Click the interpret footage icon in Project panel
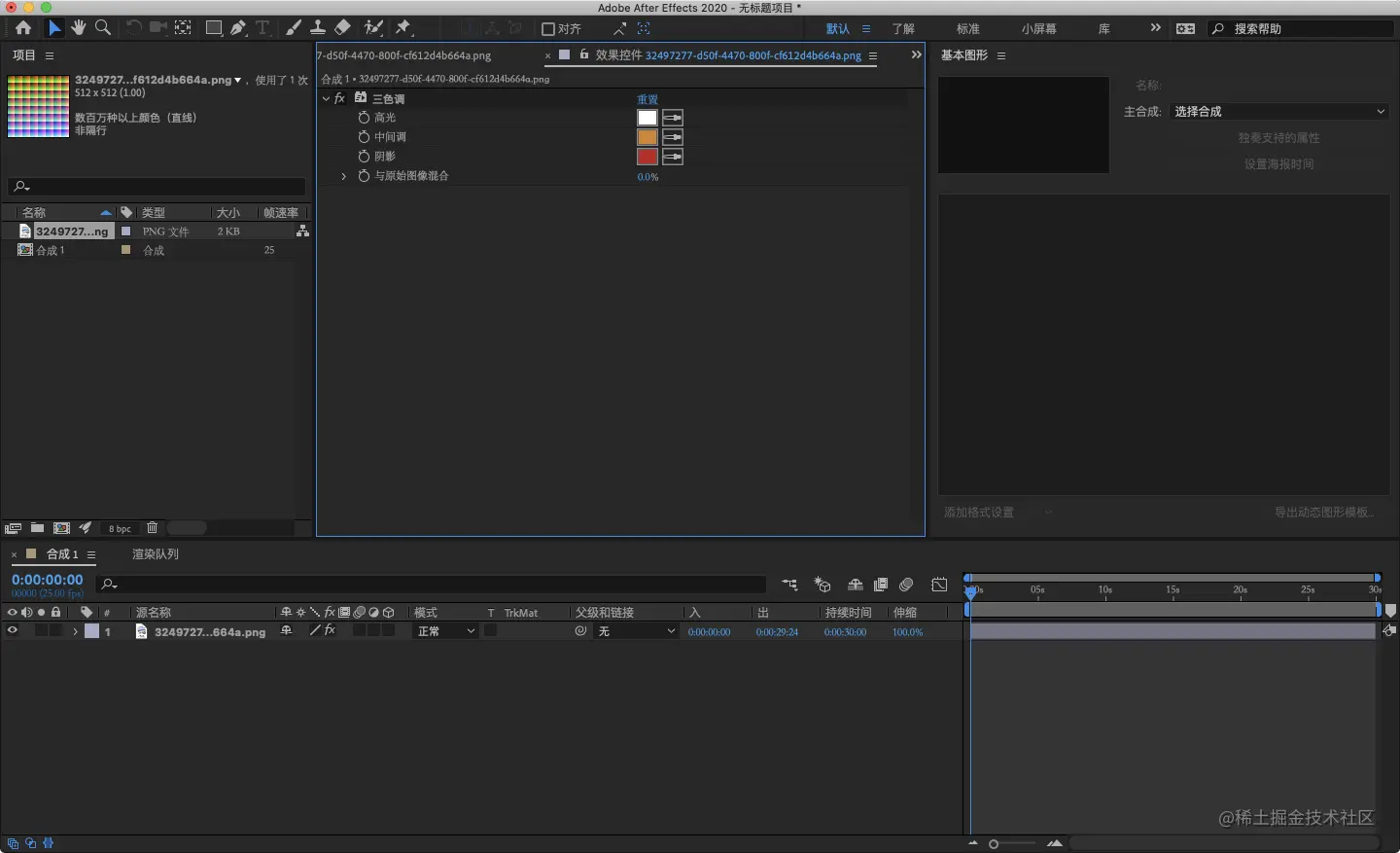Image resolution: width=1400 pixels, height=853 pixels. [x=13, y=528]
